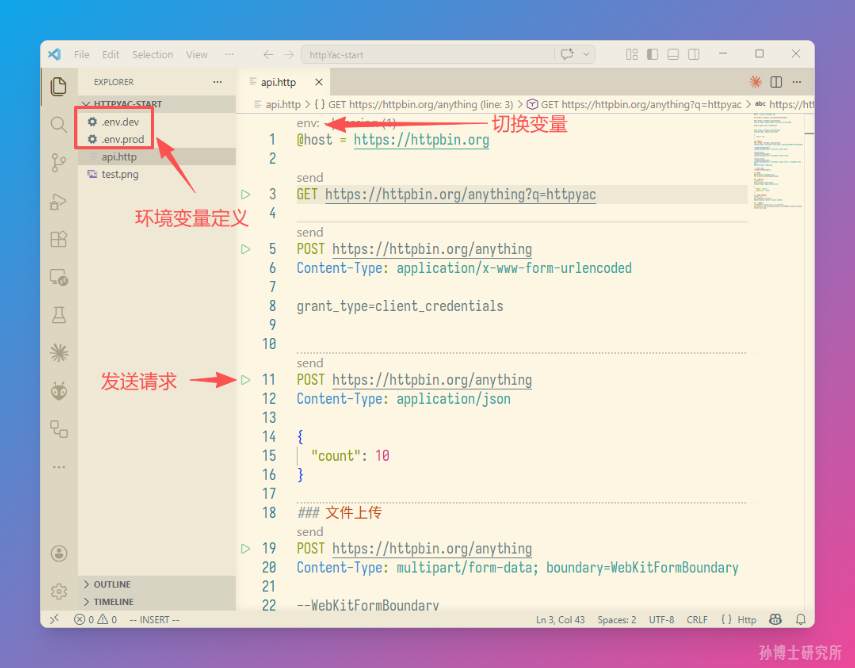
Task: Open the Customize Layout control
Action: tap(631, 55)
